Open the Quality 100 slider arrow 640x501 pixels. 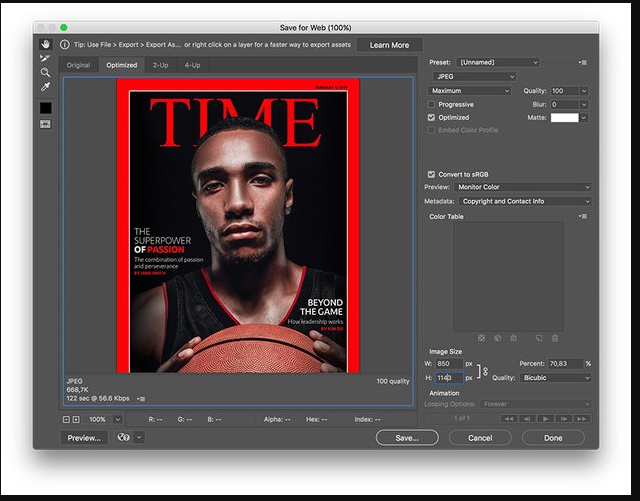click(584, 91)
